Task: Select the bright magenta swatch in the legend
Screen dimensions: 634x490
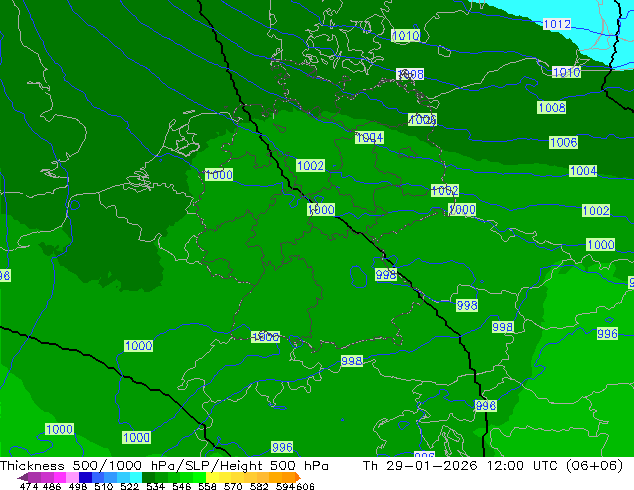Action: tap(60, 477)
